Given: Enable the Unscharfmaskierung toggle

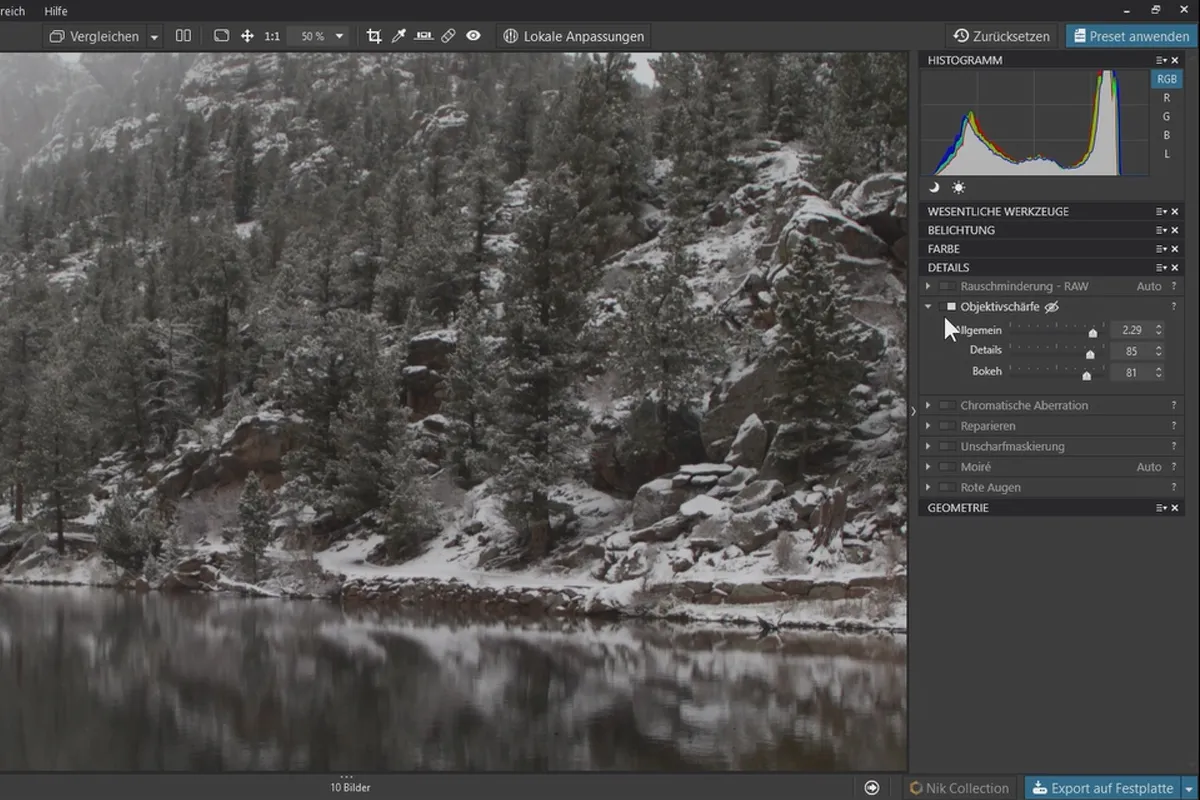Looking at the screenshot, I should point(946,446).
